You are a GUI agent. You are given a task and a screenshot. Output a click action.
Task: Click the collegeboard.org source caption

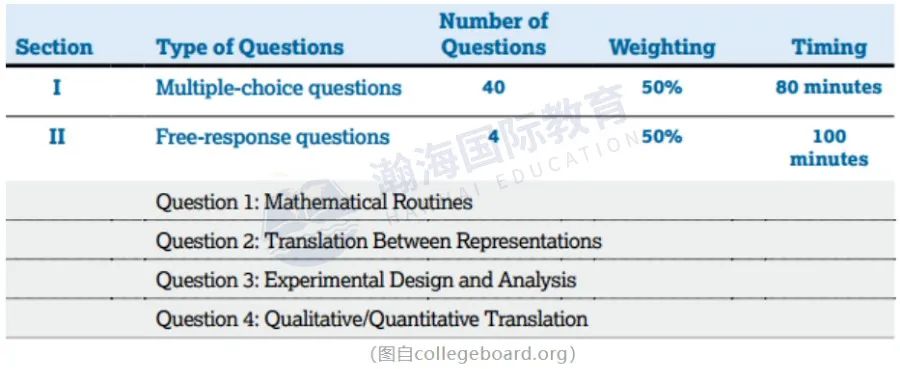pyautogui.click(x=472, y=353)
